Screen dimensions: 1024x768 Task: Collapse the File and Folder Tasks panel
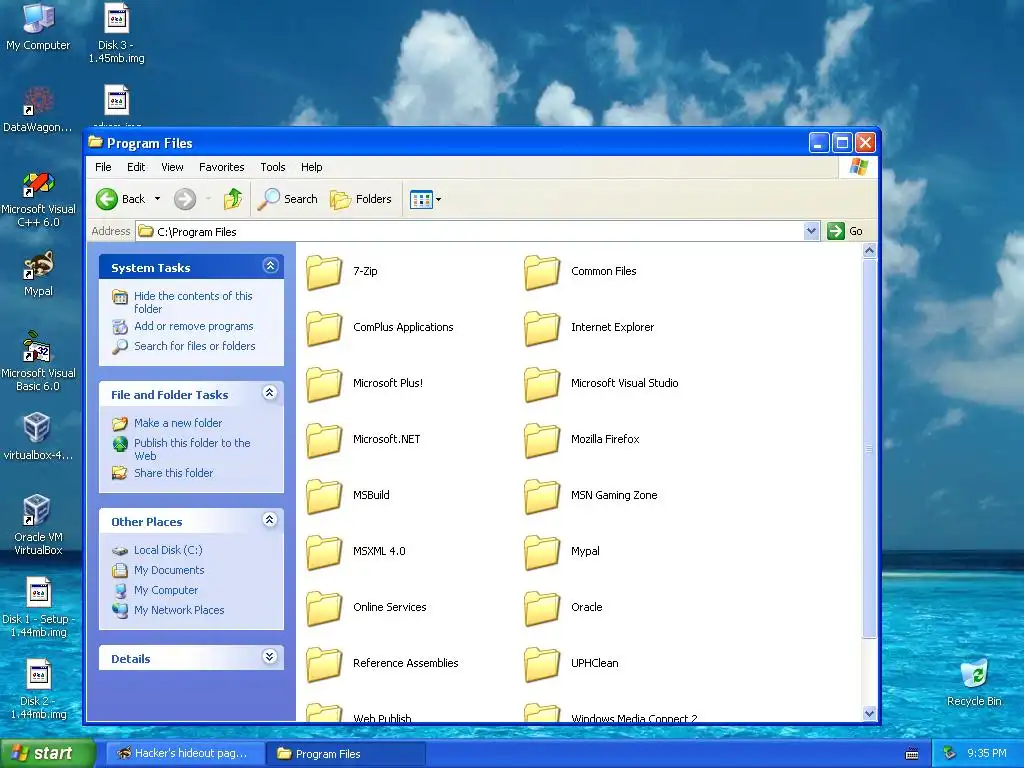(x=270, y=392)
